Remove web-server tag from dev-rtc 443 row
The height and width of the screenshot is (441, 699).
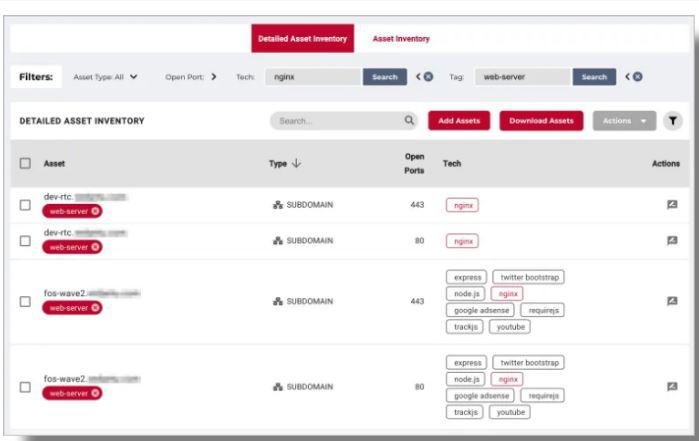click(95, 211)
